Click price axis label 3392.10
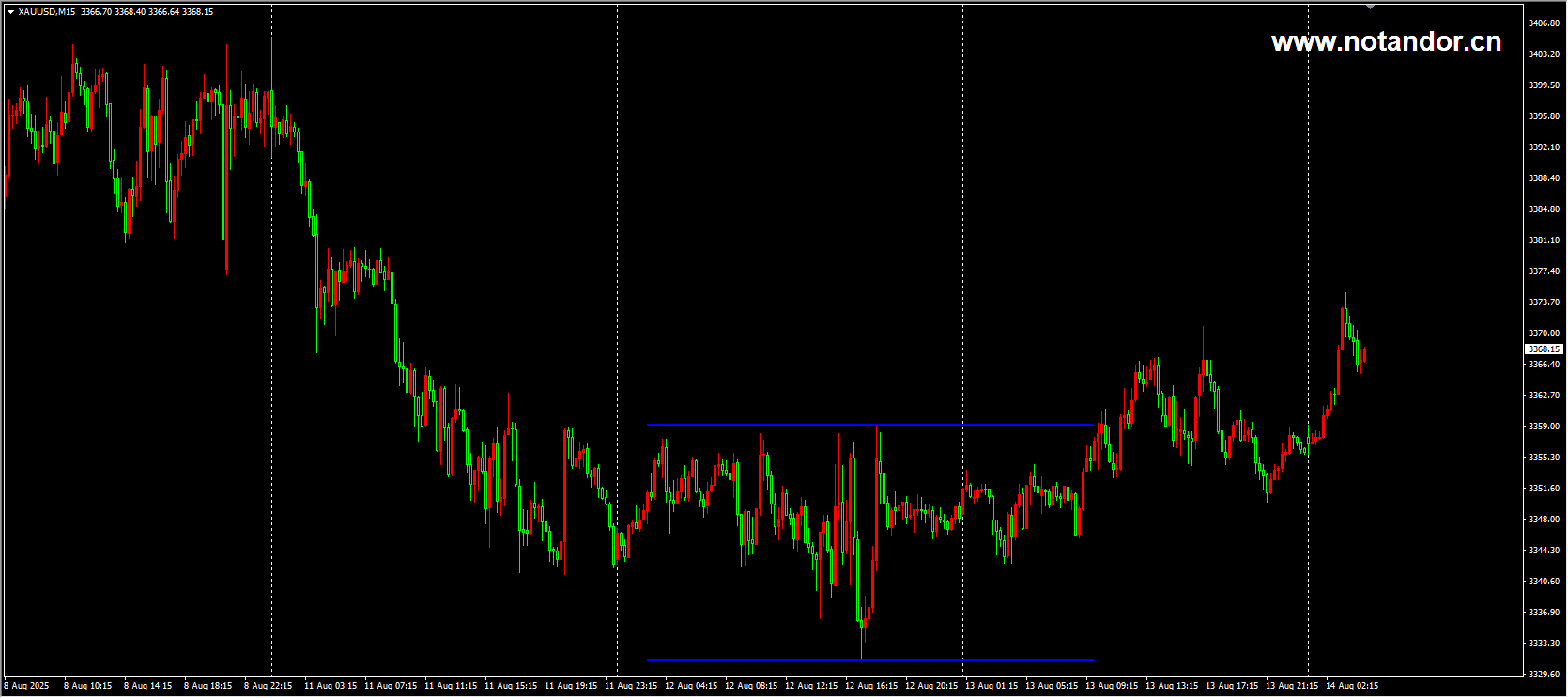 tap(1545, 147)
